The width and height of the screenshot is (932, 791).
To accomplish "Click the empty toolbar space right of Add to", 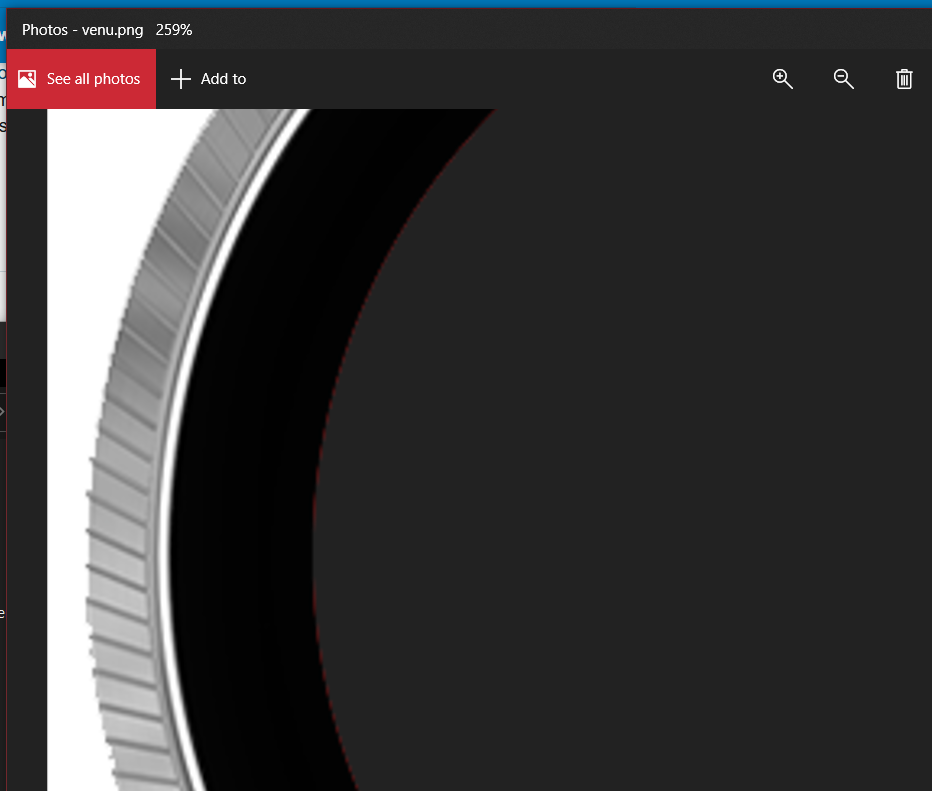I will (x=500, y=79).
